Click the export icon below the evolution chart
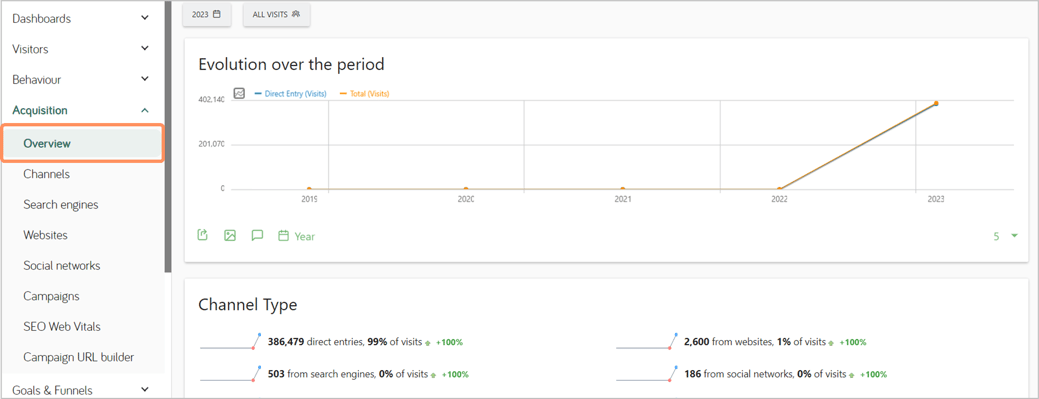This screenshot has height=399, width=1039. pos(203,235)
